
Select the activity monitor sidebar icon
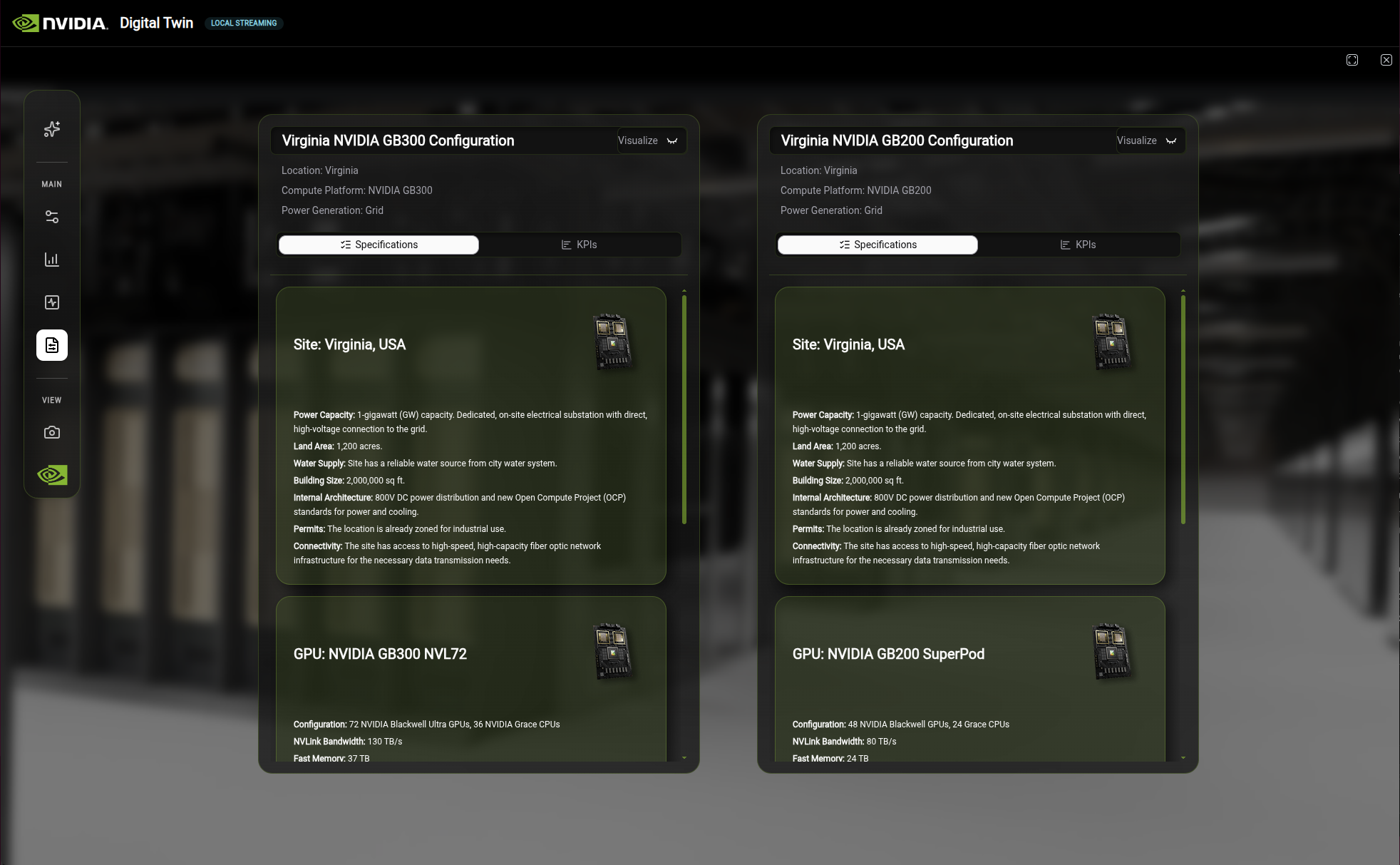click(x=52, y=302)
